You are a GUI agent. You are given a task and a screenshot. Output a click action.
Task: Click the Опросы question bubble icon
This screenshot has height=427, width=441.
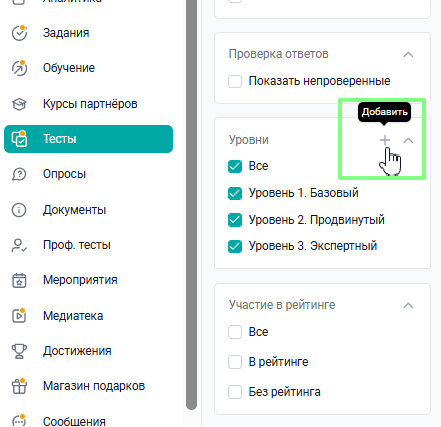[19, 174]
